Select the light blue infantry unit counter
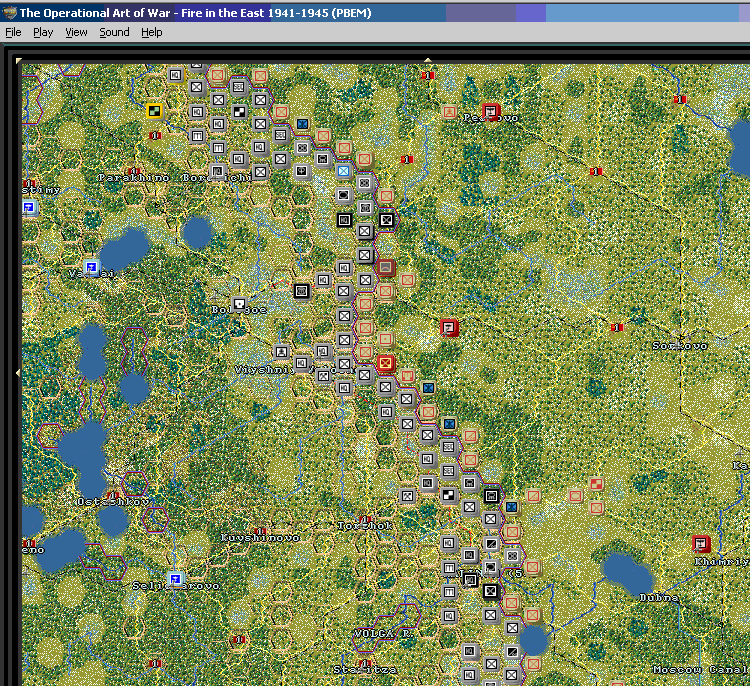 [343, 171]
